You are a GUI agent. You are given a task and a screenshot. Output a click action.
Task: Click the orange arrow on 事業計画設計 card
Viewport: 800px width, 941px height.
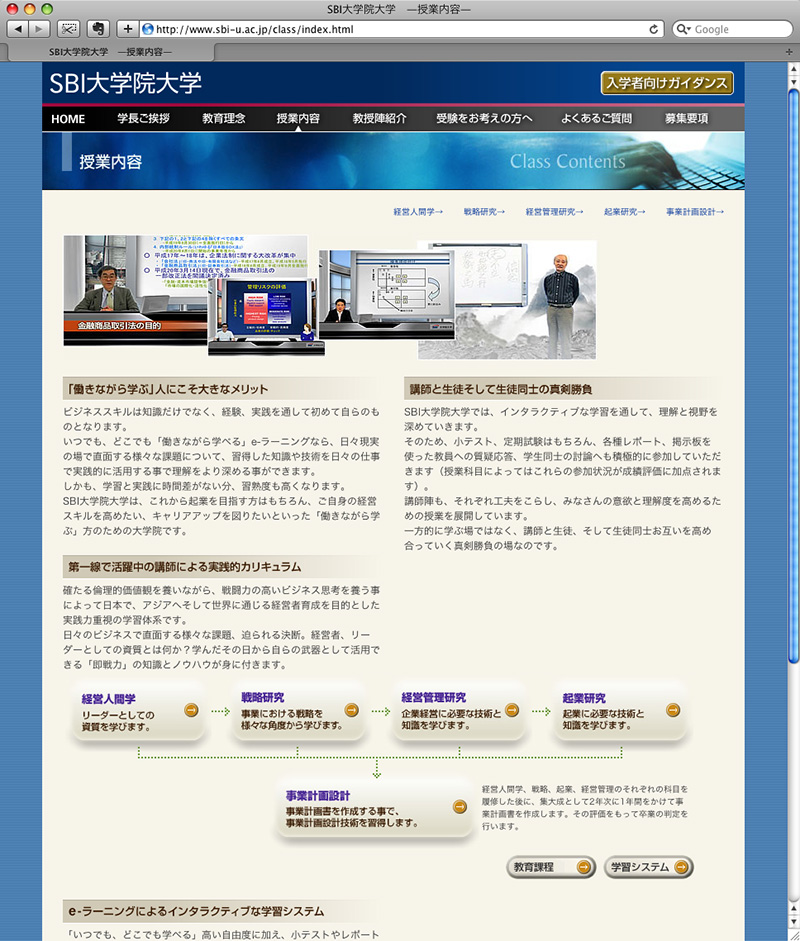(x=460, y=807)
